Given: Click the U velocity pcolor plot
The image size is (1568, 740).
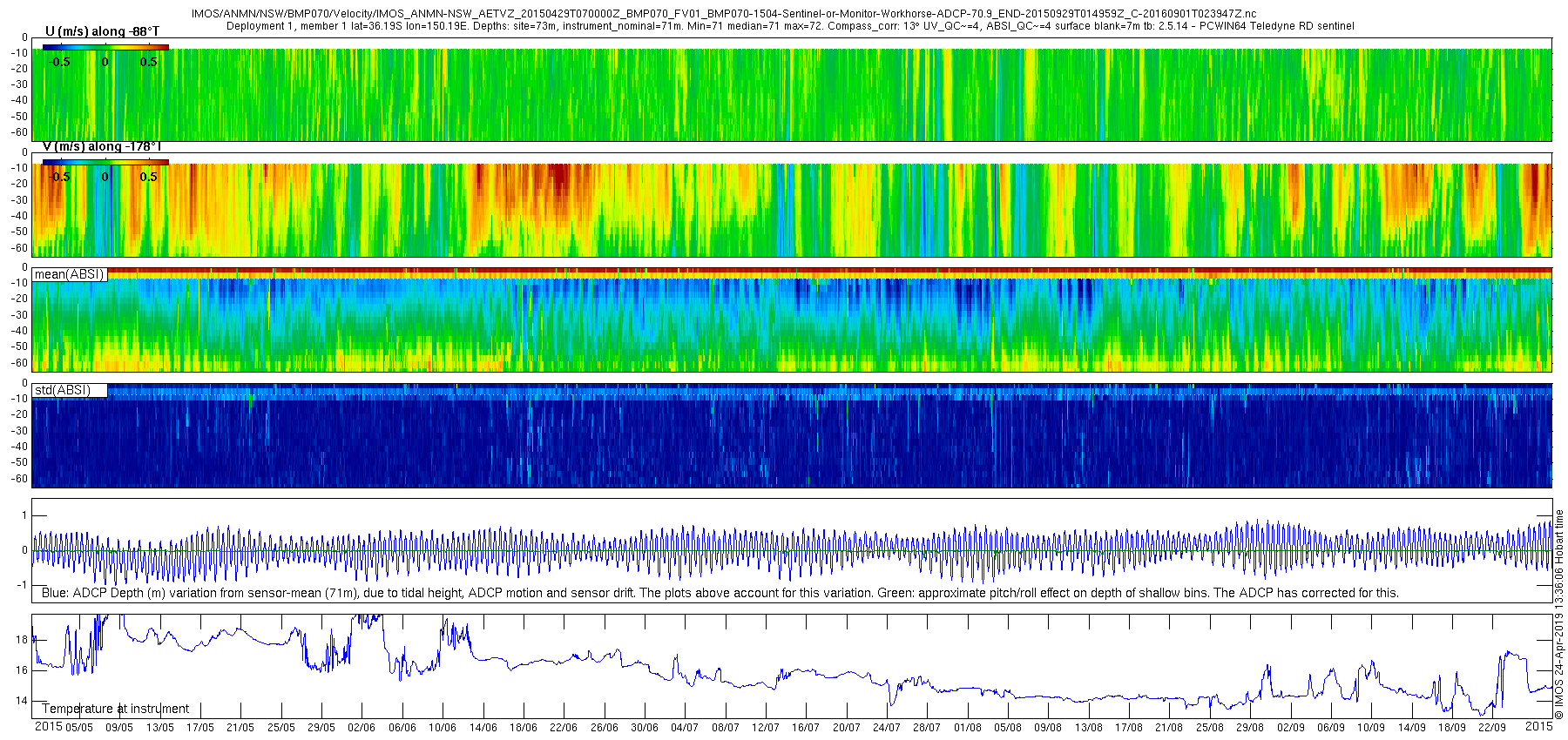Looking at the screenshot, I should (x=792, y=95).
